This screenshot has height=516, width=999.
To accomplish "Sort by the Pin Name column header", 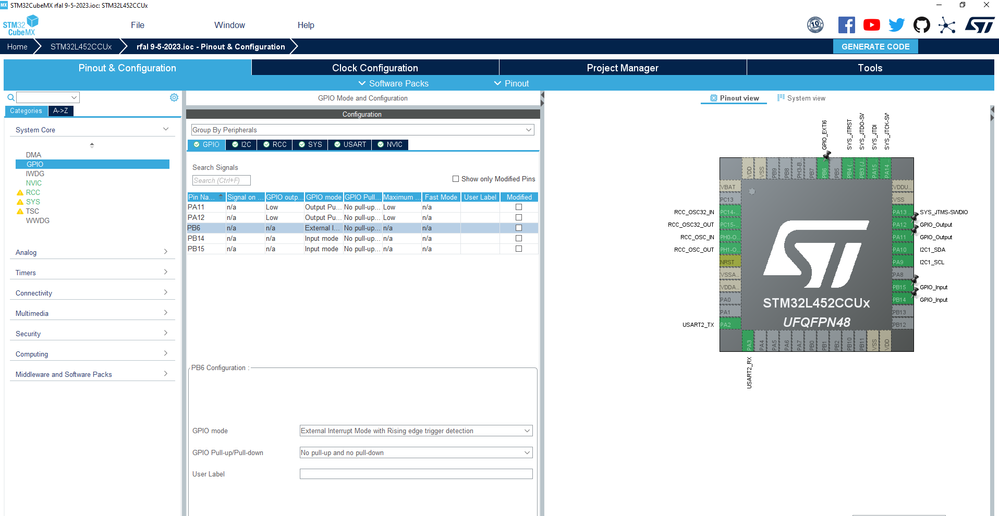I will 206,197.
